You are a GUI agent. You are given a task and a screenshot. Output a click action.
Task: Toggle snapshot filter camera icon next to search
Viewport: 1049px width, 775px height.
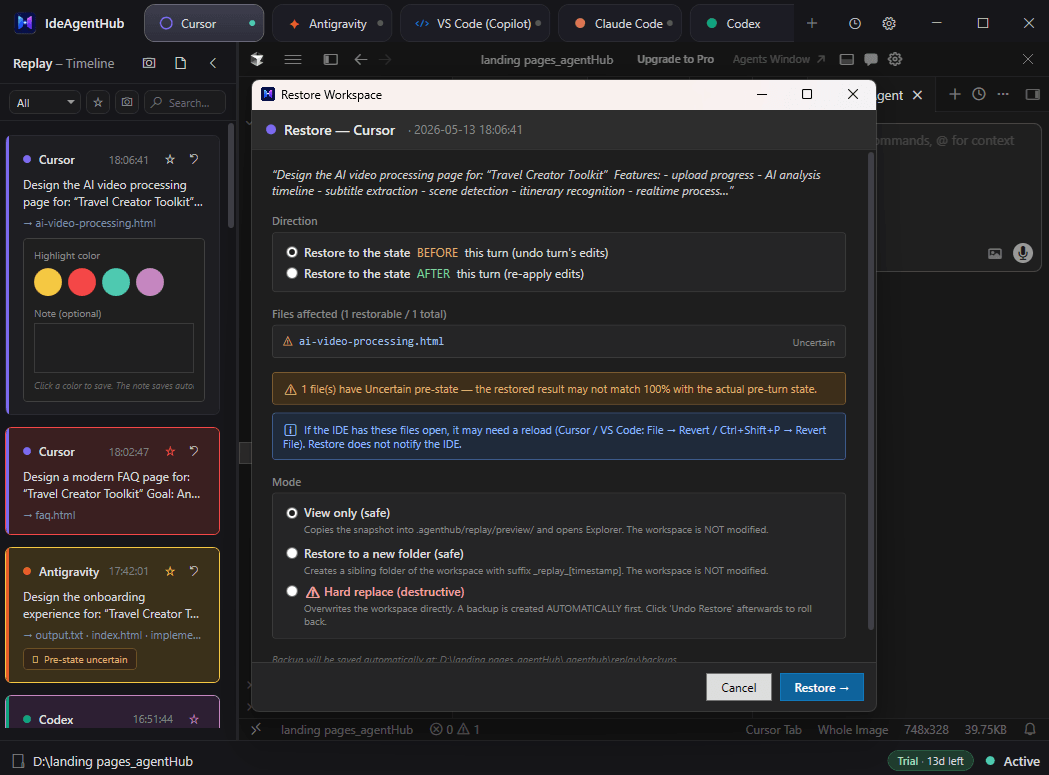click(126, 102)
